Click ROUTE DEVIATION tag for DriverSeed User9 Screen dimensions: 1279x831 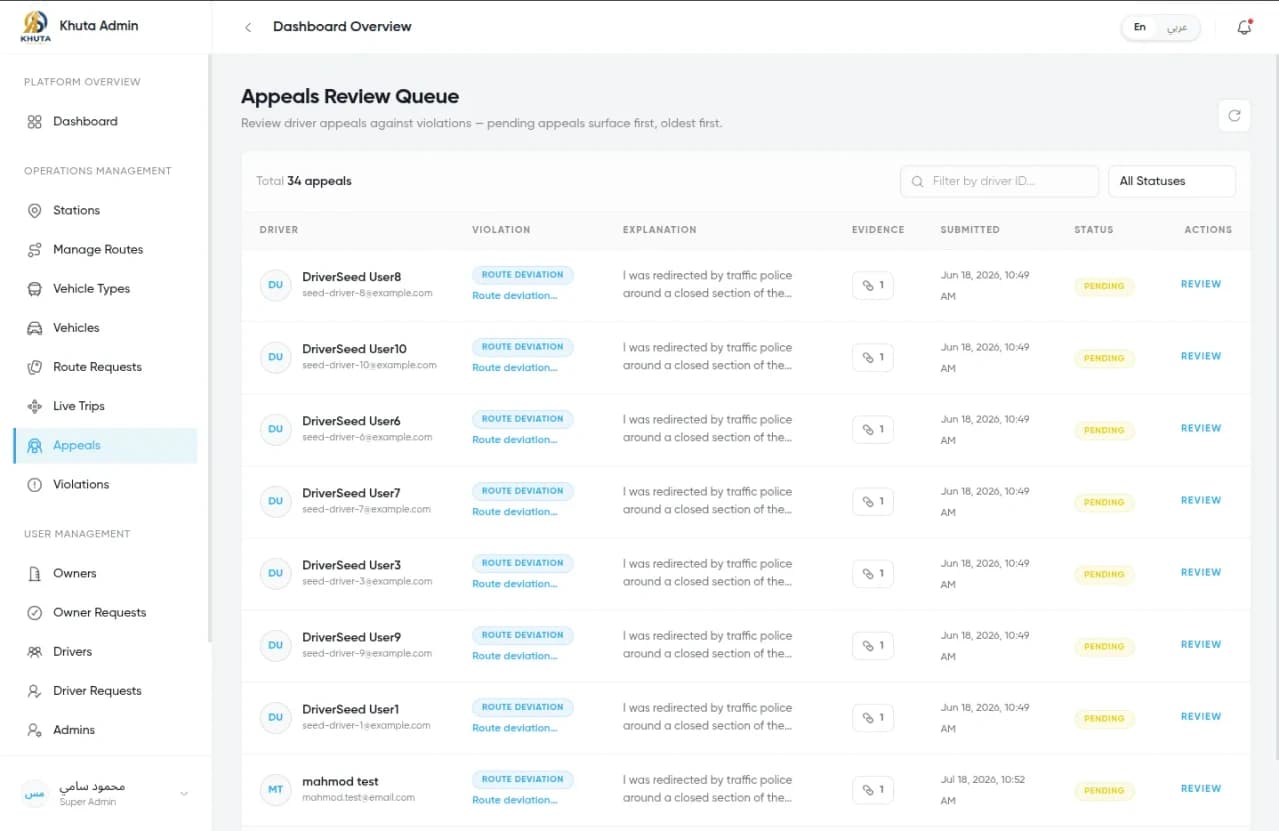523,635
